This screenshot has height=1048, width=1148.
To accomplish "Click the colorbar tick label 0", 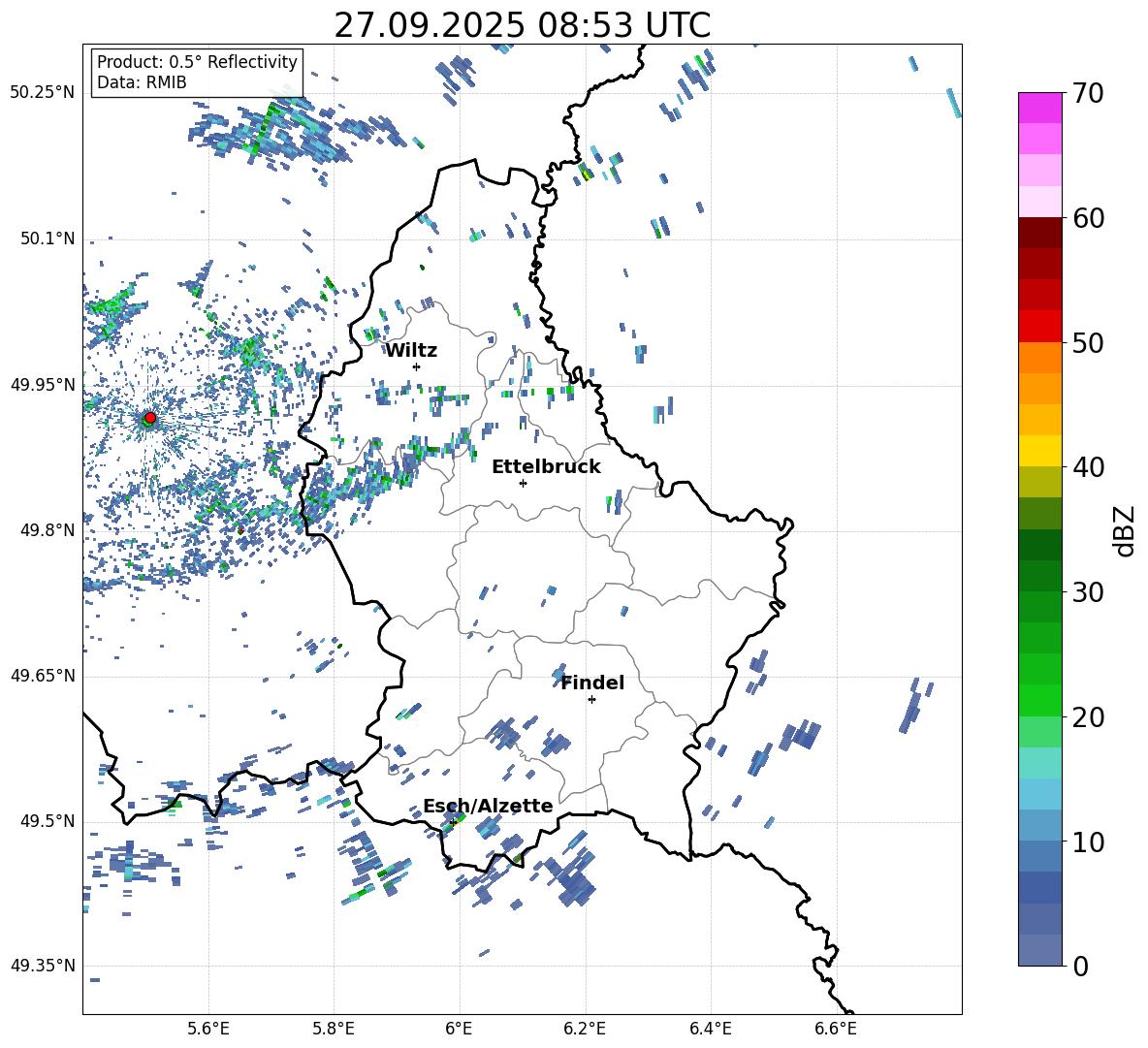I will coord(1080,966).
